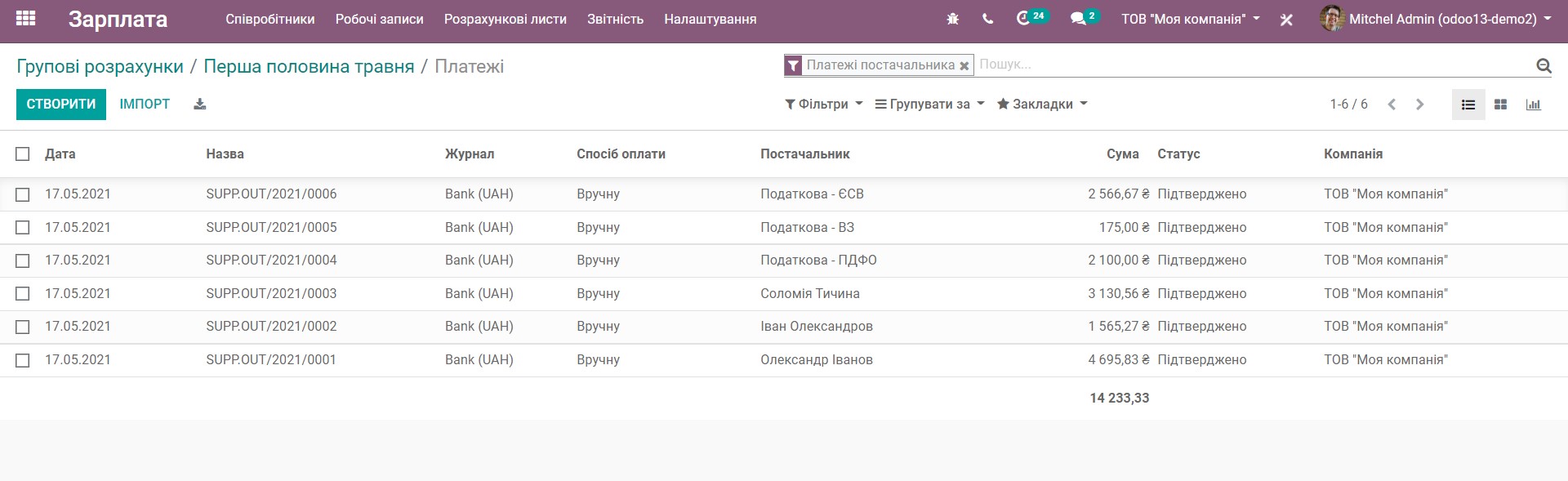
Task: Sort by Компанія column header
Action: point(1353,154)
